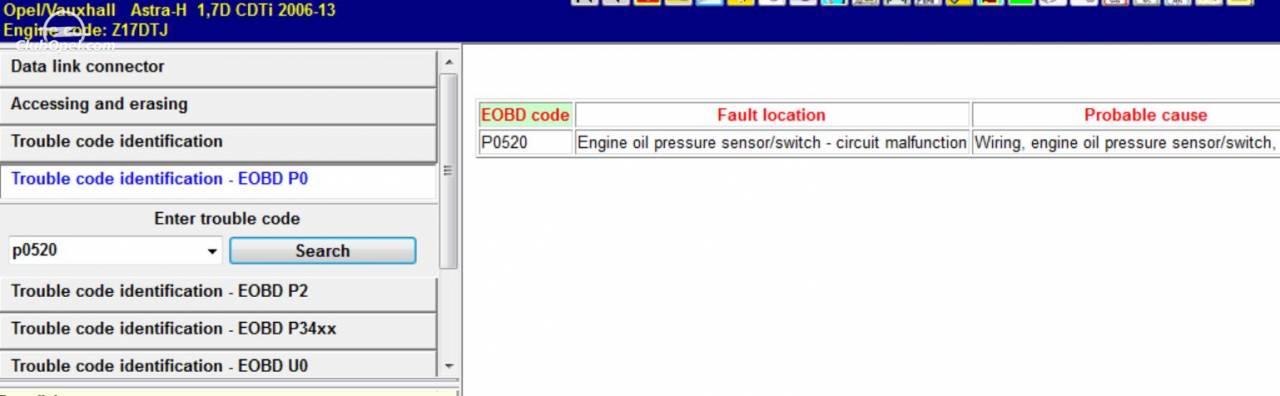Screen dimensions: 1280x396
Task: Select the P0520 code cell
Action: (x=525, y=143)
